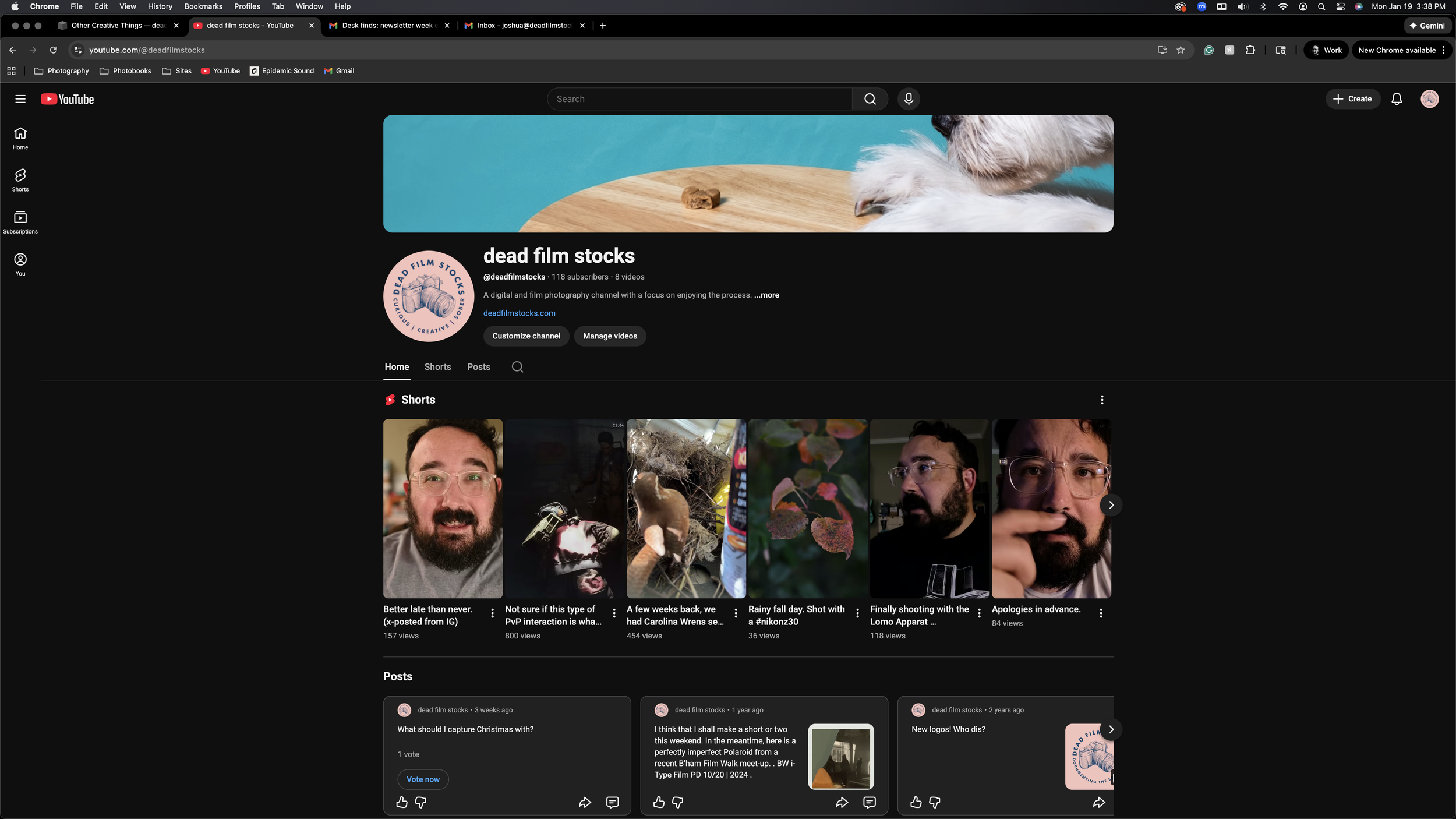Share the Christmas poll post
This screenshot has width=1456, height=819.
click(585, 802)
